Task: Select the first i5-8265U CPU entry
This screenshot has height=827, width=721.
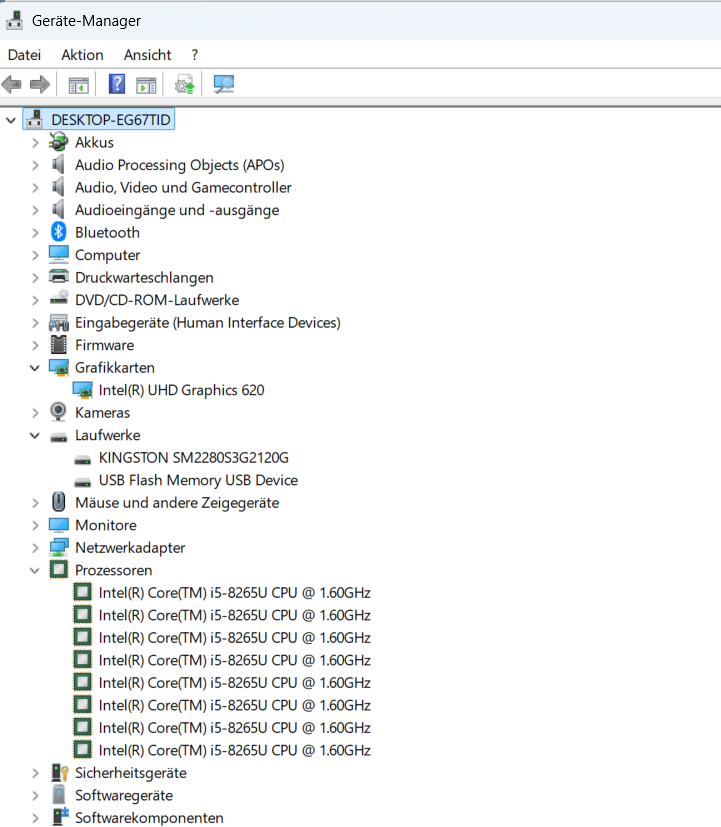Action: click(x=235, y=593)
